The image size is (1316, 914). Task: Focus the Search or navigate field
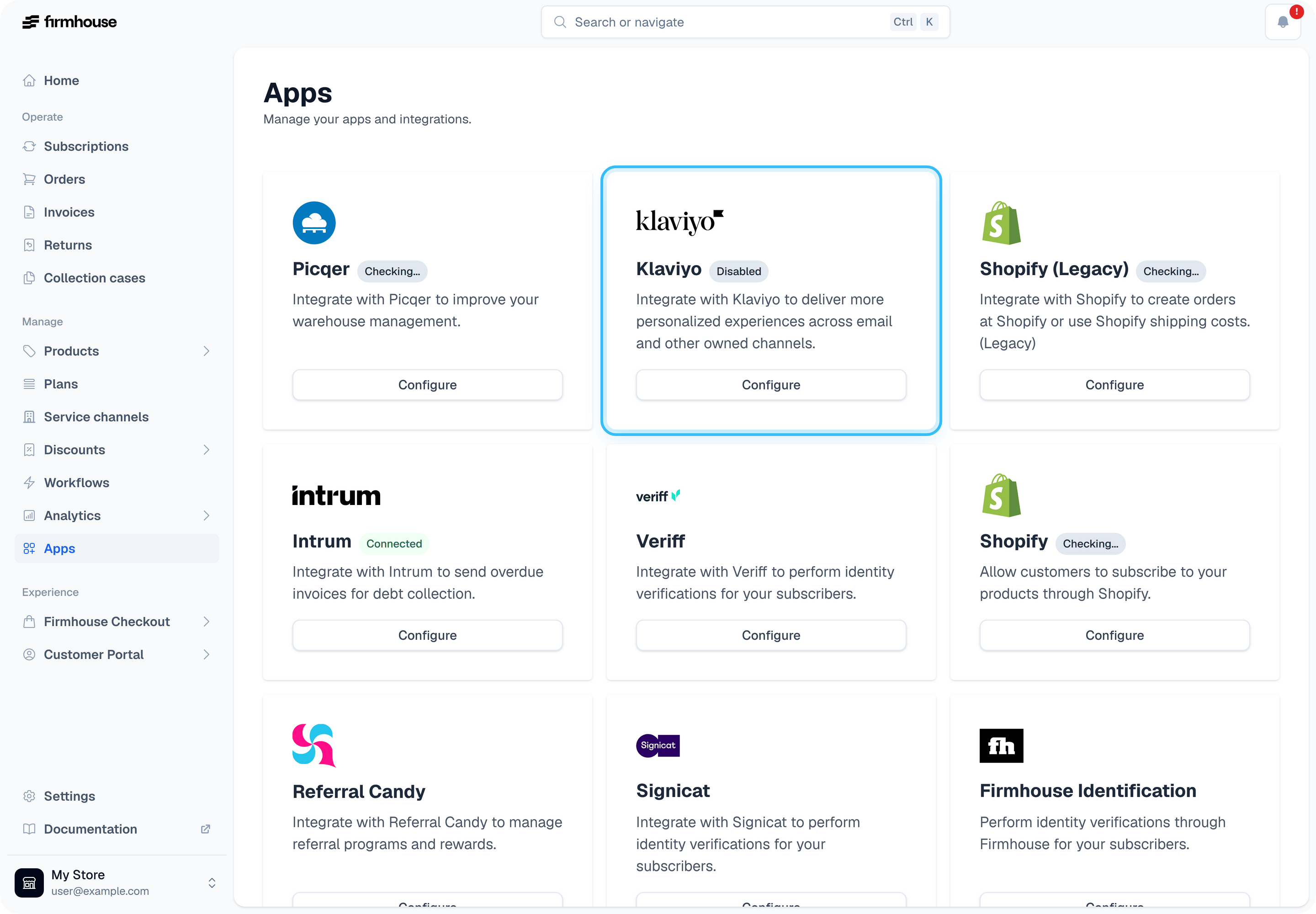[x=745, y=22]
